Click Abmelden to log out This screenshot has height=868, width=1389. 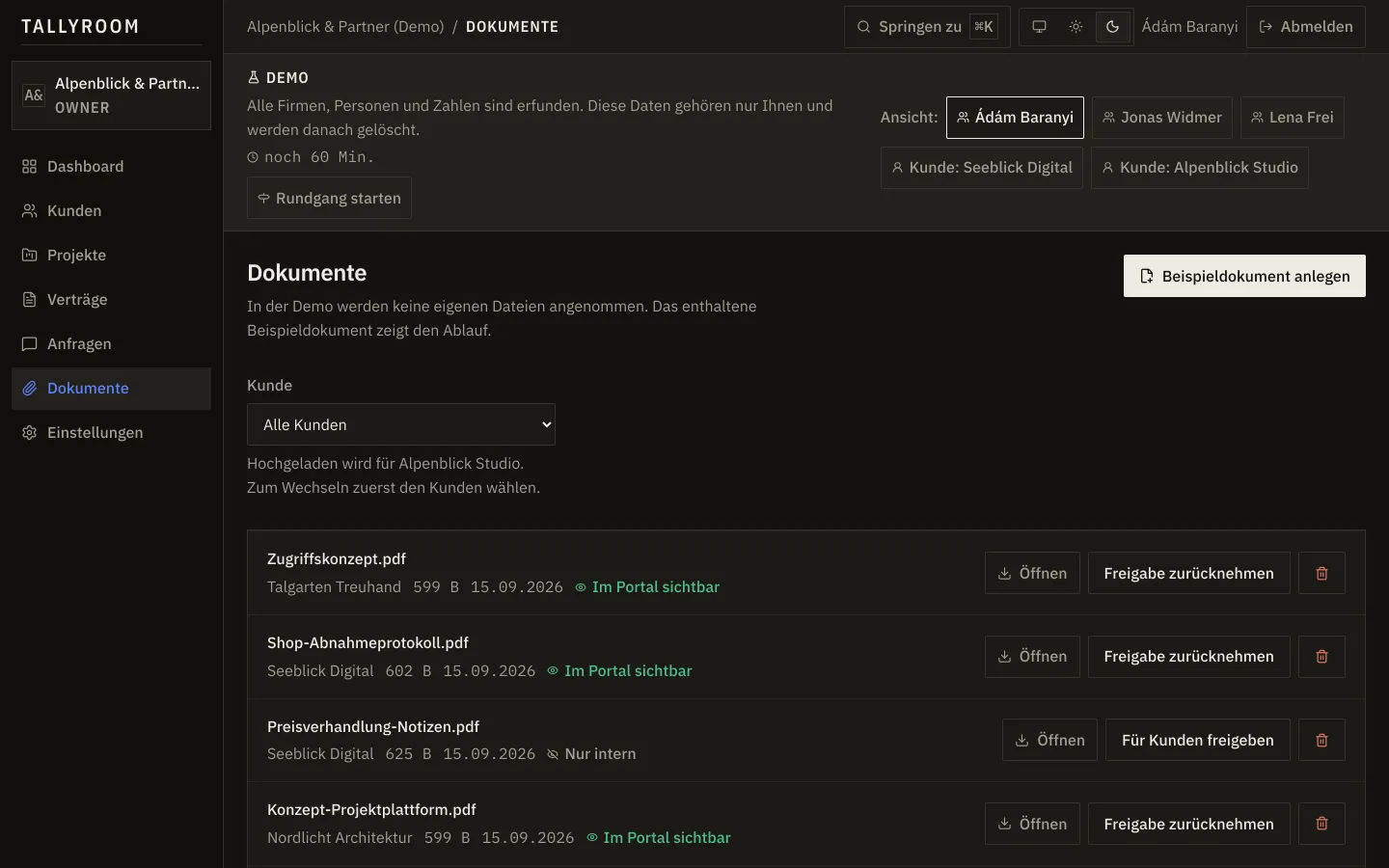(x=1306, y=27)
